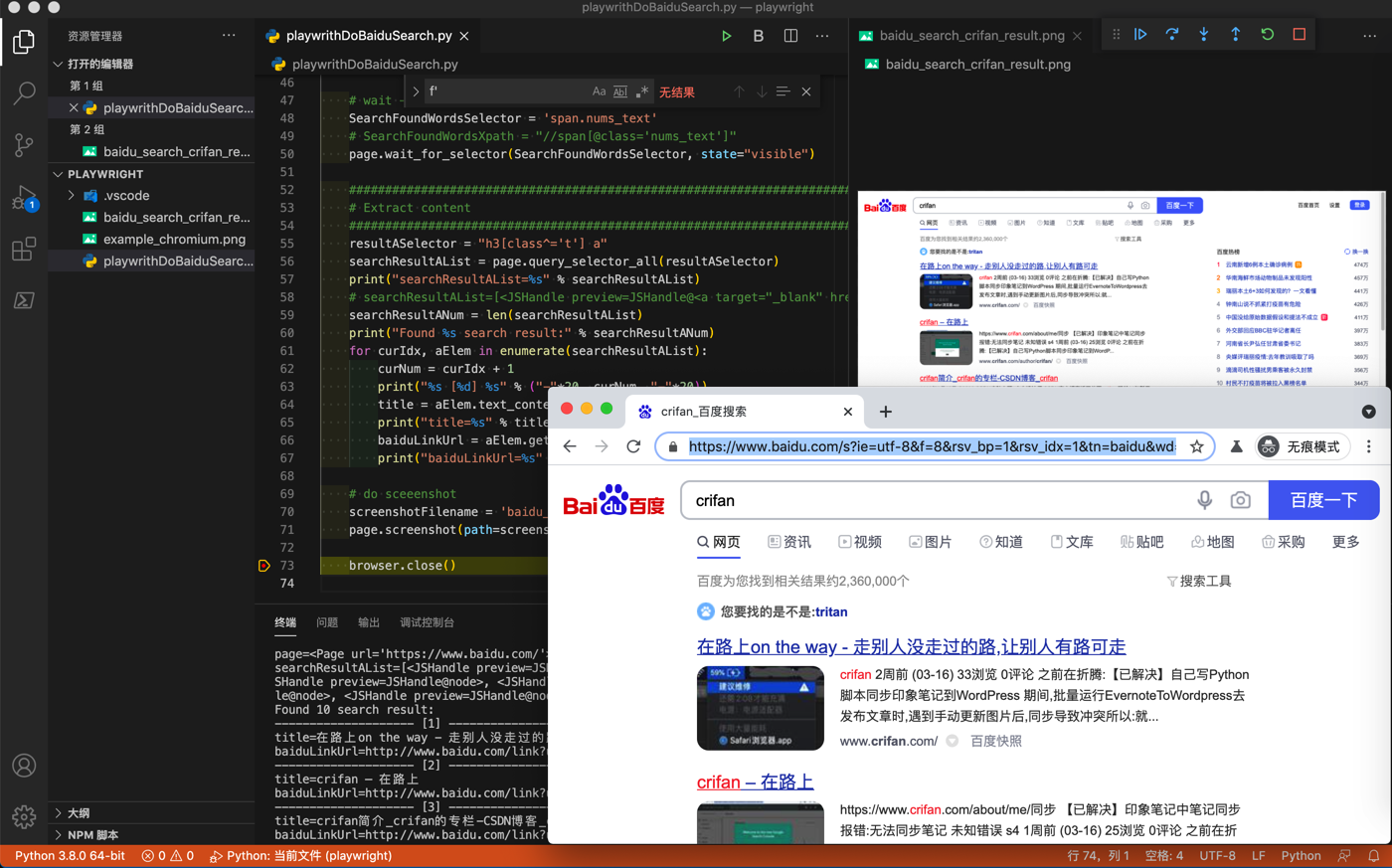The height and width of the screenshot is (868, 1392).
Task: Toggle Use Regular Expression in find widget
Action: [642, 91]
